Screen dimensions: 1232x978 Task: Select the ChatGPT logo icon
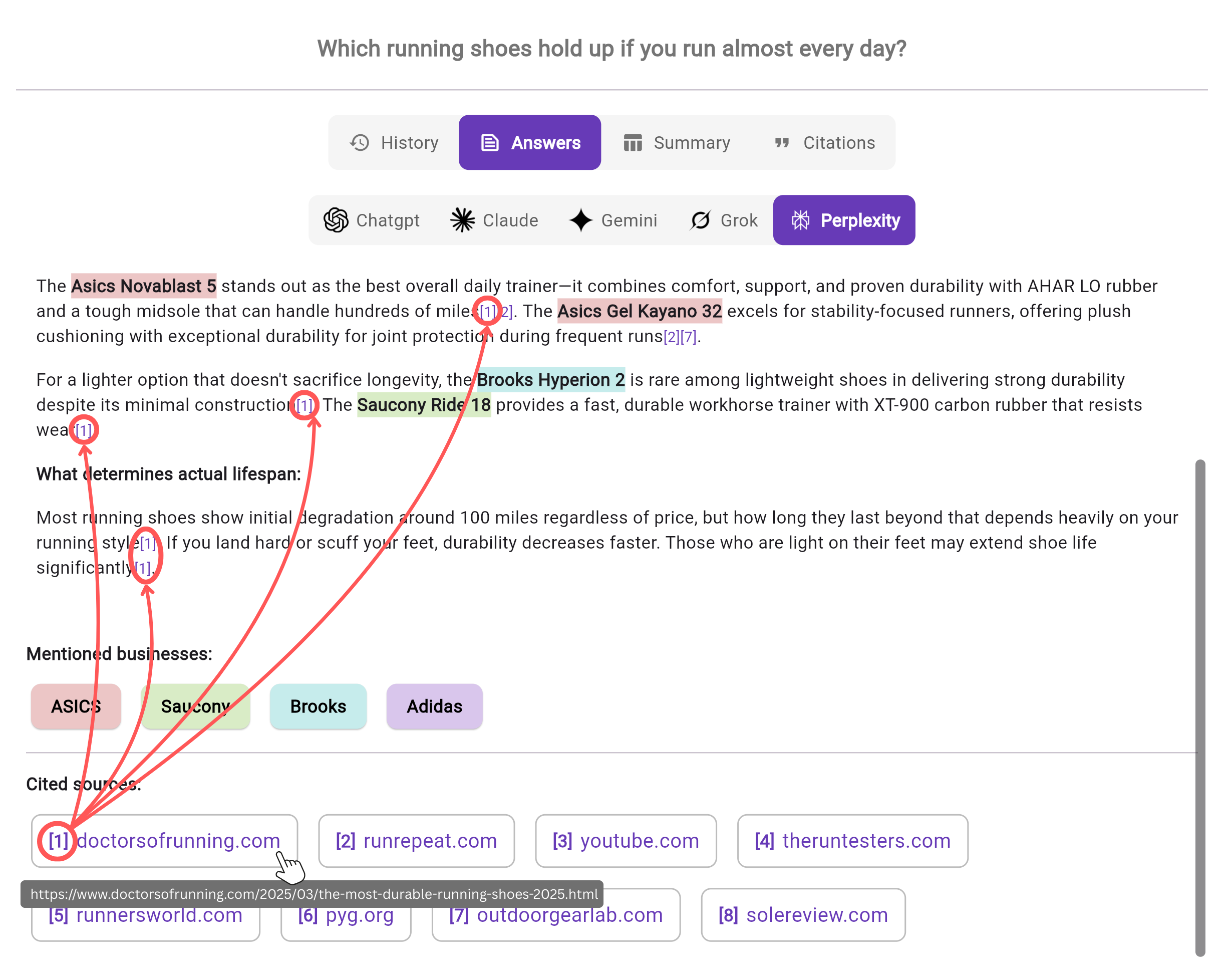[x=337, y=220]
